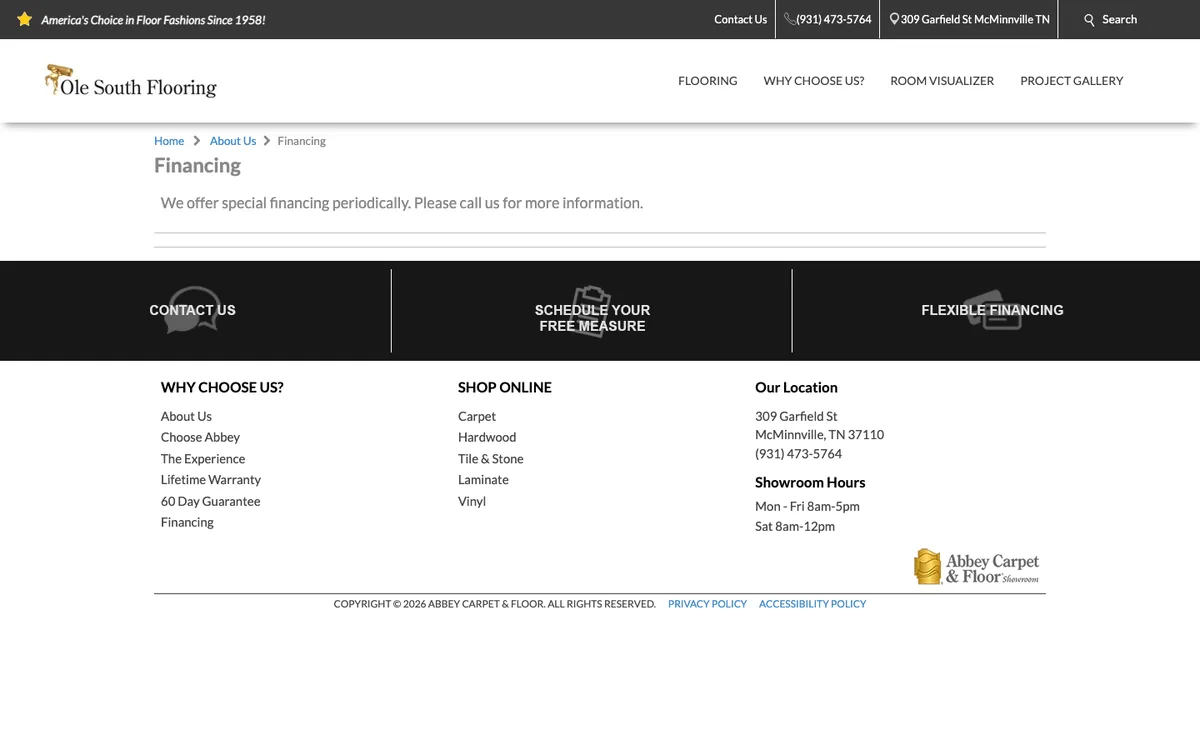The width and height of the screenshot is (1200, 750).
Task: Open the Search field in the top bar
Action: click(x=1119, y=19)
